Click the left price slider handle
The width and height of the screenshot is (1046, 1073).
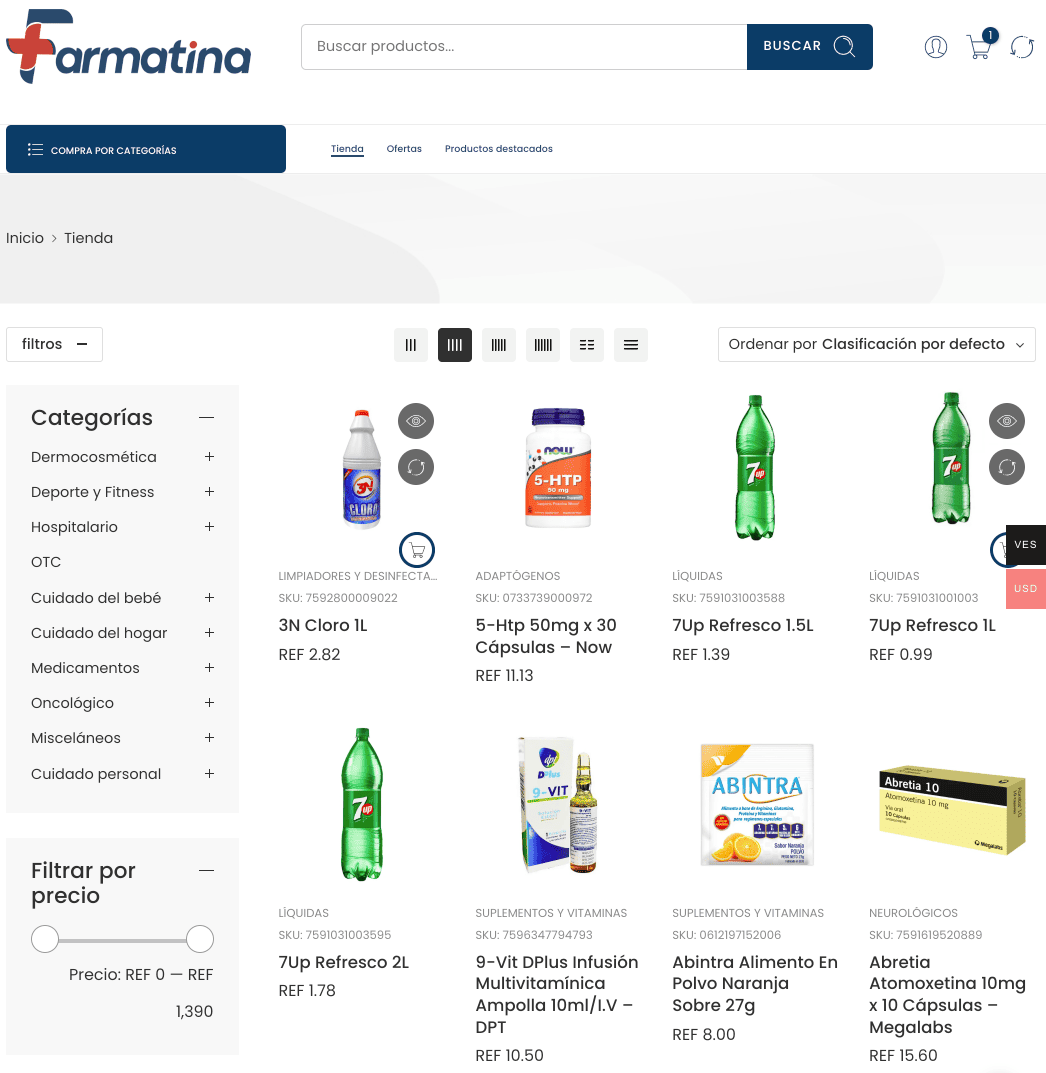tap(45, 939)
